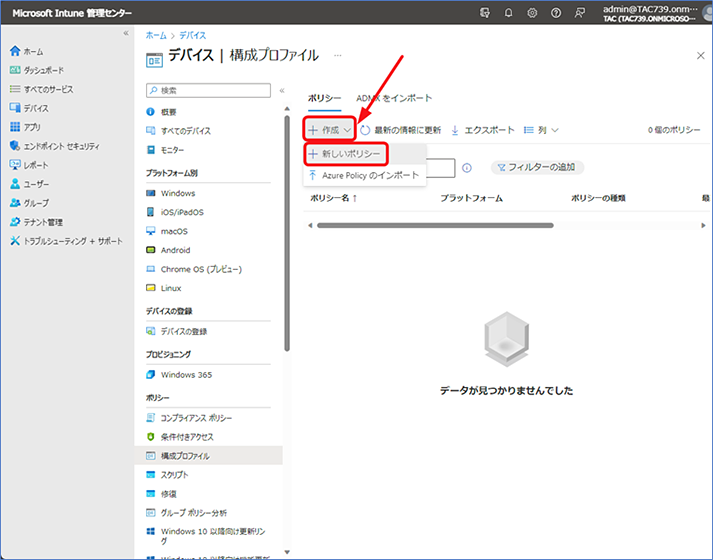The height and width of the screenshot is (560, 713).
Task: Click the 概要 info icon
Action: pyautogui.click(x=151, y=112)
